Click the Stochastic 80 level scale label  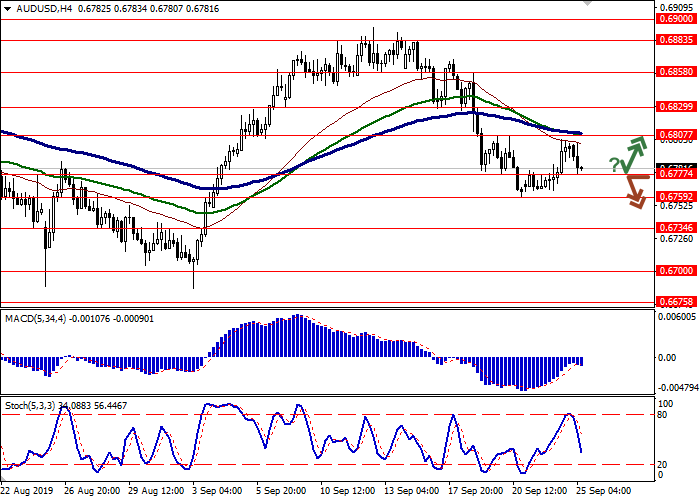click(x=663, y=415)
